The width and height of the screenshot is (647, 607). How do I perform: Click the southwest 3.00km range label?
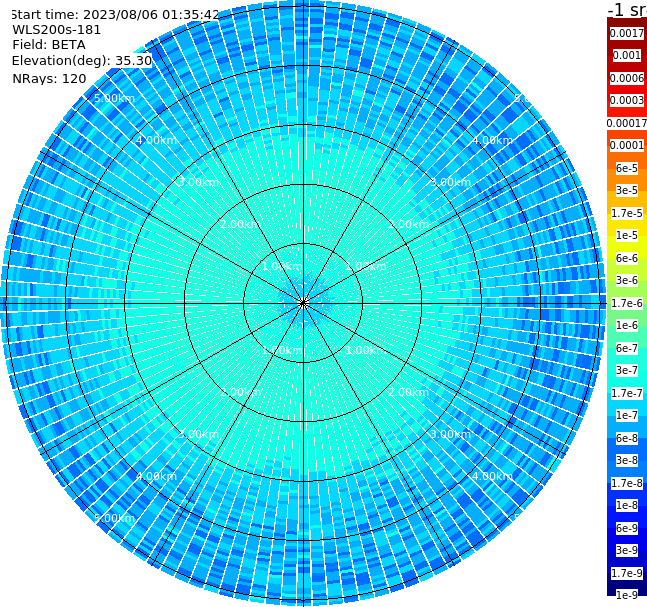(198, 434)
